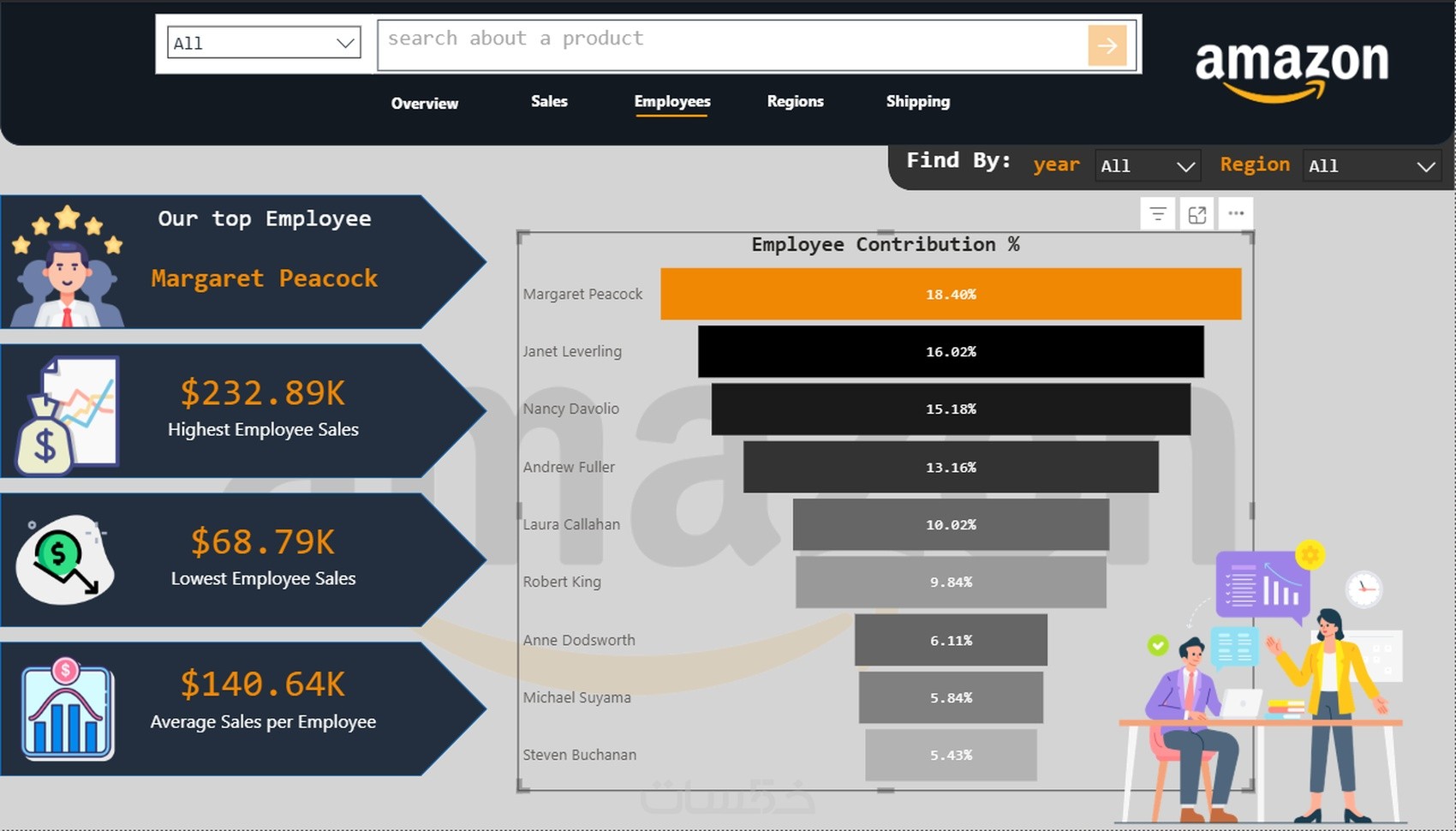The width and height of the screenshot is (1456, 831).
Task: Click the bar chart Average Sales icon
Action: 68,708
